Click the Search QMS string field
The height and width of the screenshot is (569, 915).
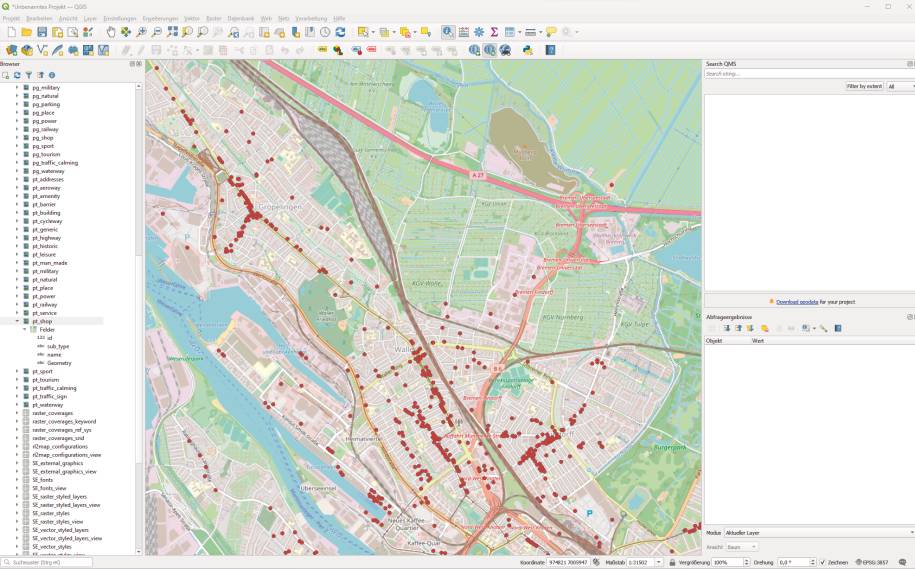tap(808, 74)
